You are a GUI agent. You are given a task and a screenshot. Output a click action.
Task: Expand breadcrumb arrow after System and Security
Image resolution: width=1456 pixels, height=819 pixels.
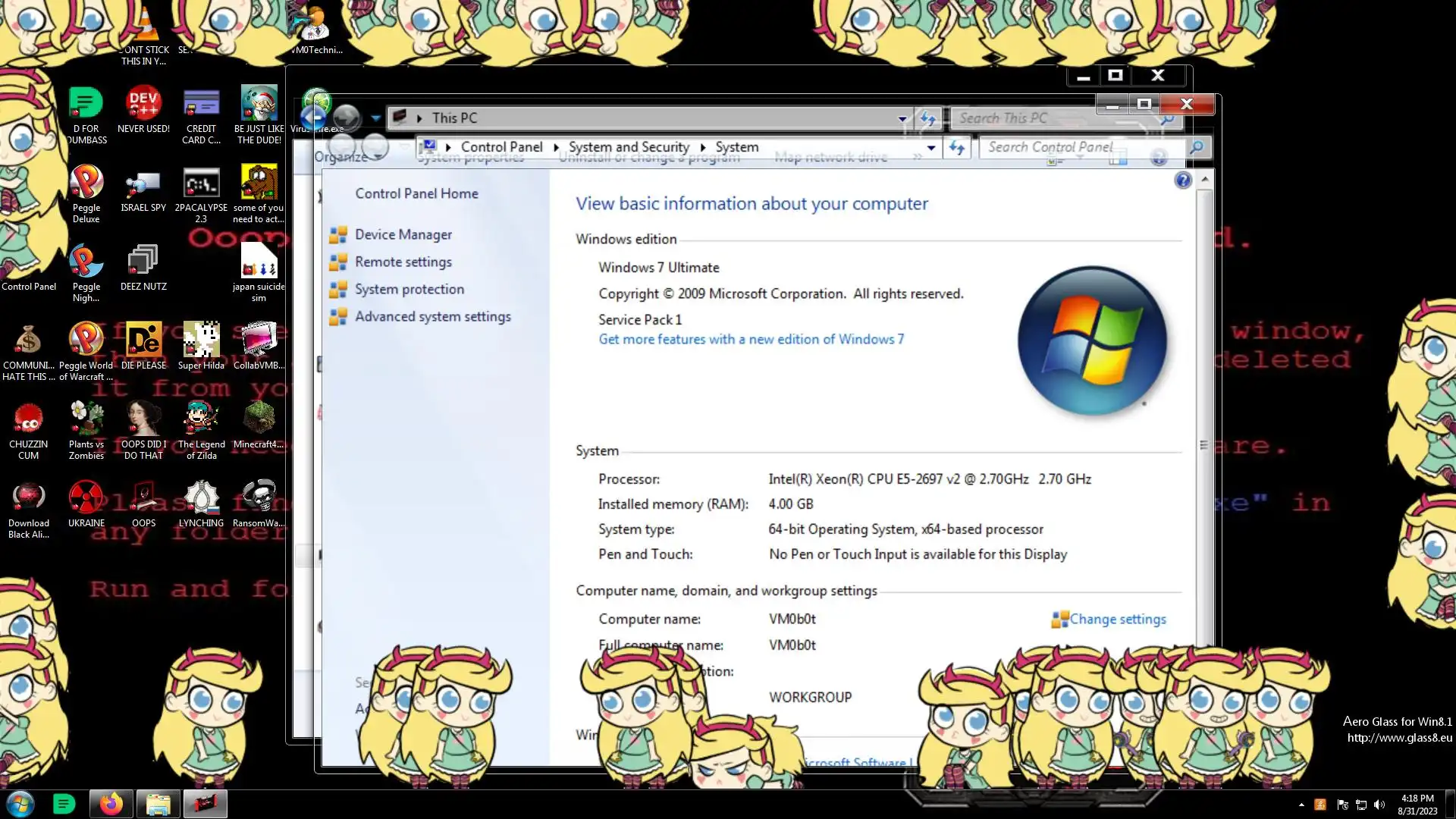click(703, 148)
